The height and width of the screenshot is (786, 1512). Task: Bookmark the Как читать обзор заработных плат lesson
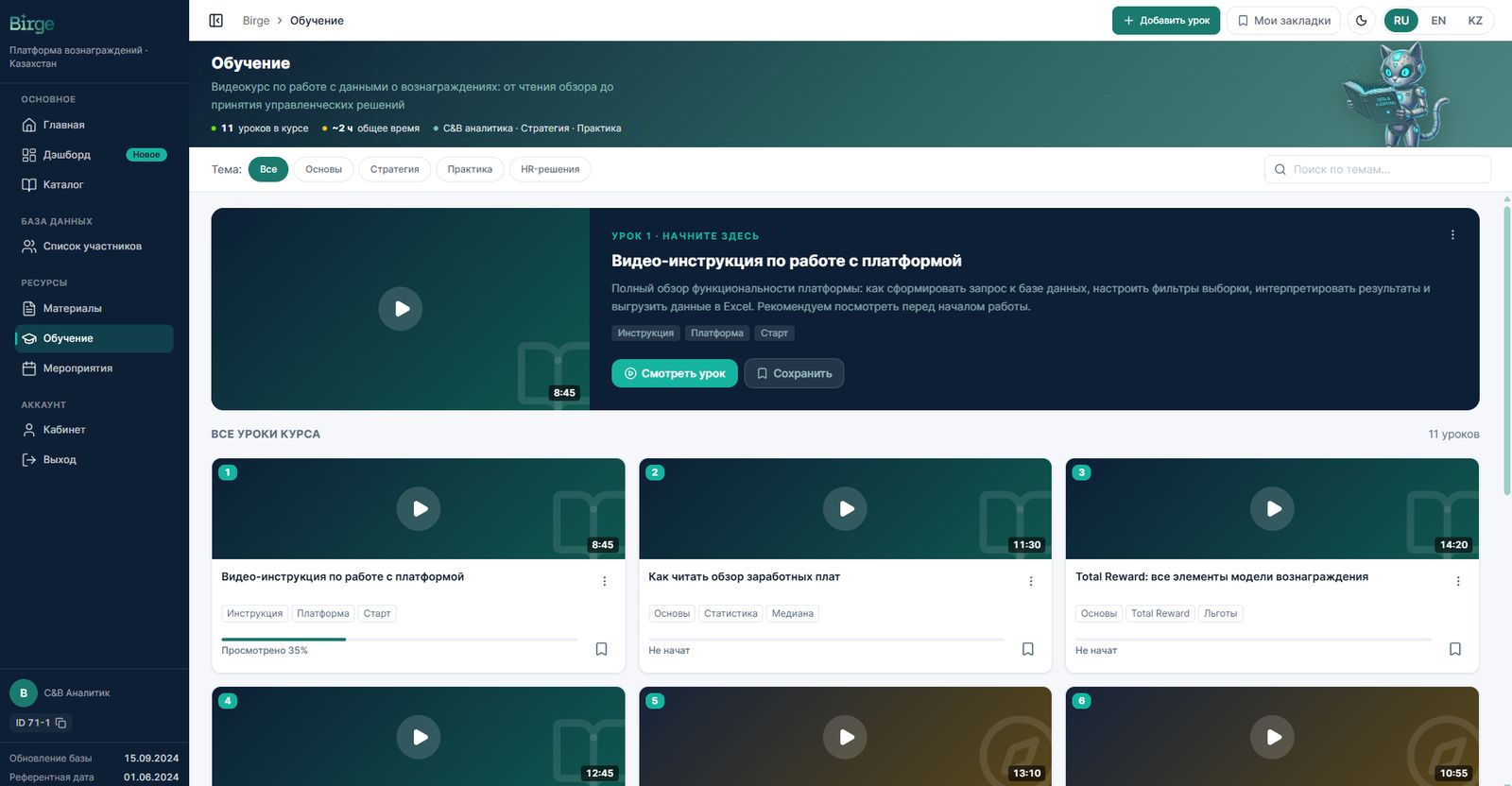click(1028, 649)
